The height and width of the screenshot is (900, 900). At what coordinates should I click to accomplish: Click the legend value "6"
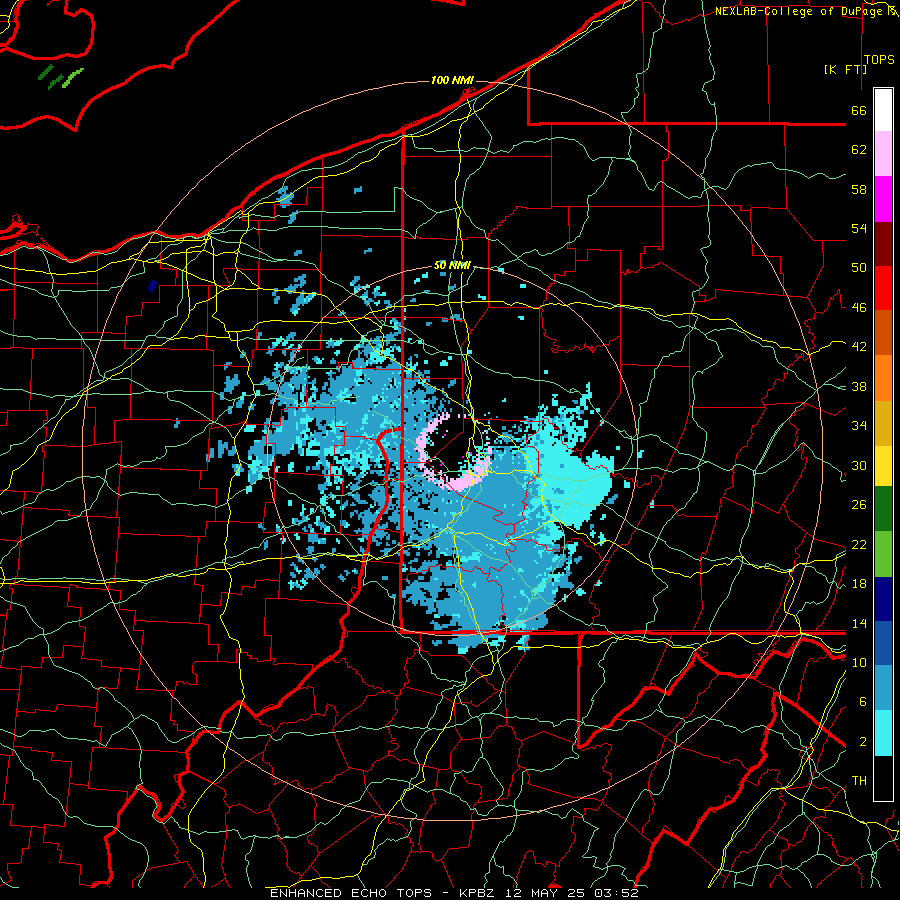coord(863,702)
